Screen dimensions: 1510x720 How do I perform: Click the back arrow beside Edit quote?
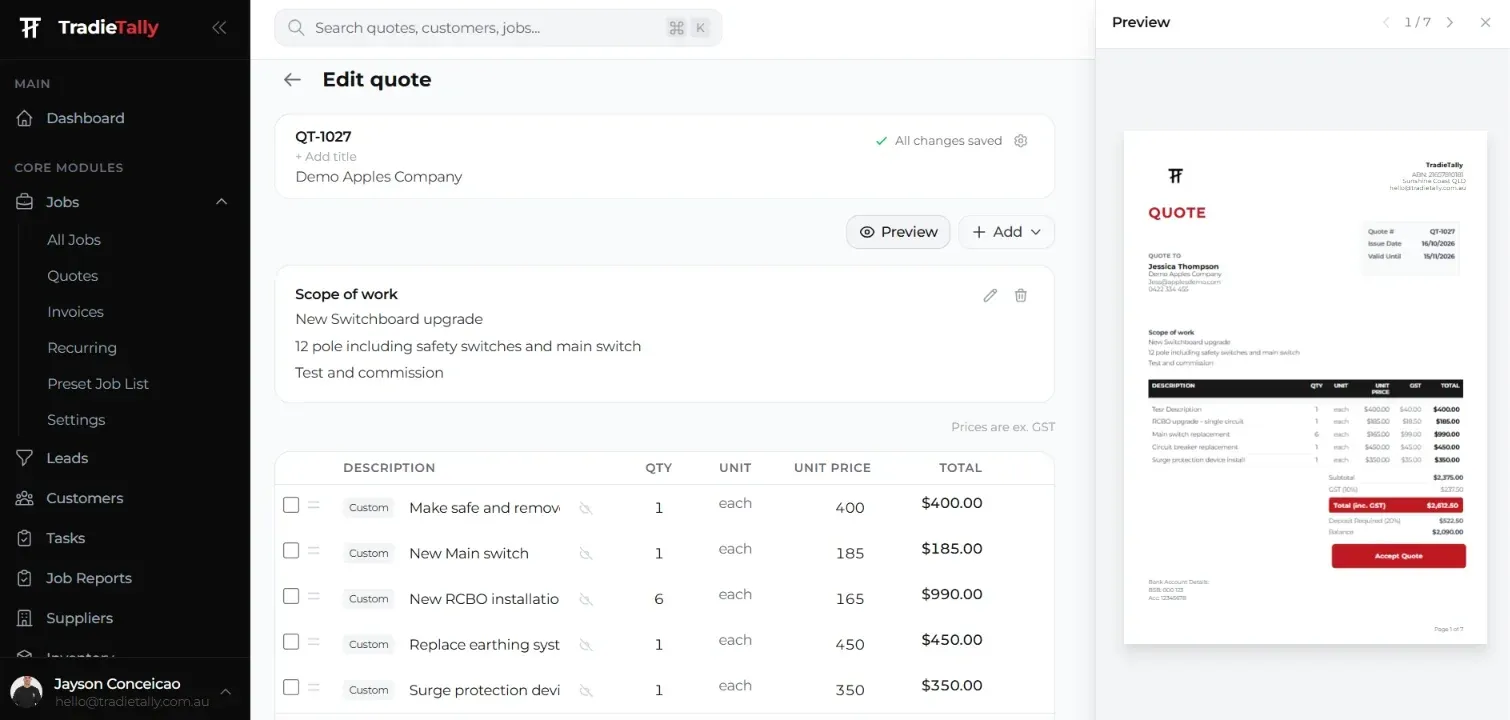[x=292, y=80]
